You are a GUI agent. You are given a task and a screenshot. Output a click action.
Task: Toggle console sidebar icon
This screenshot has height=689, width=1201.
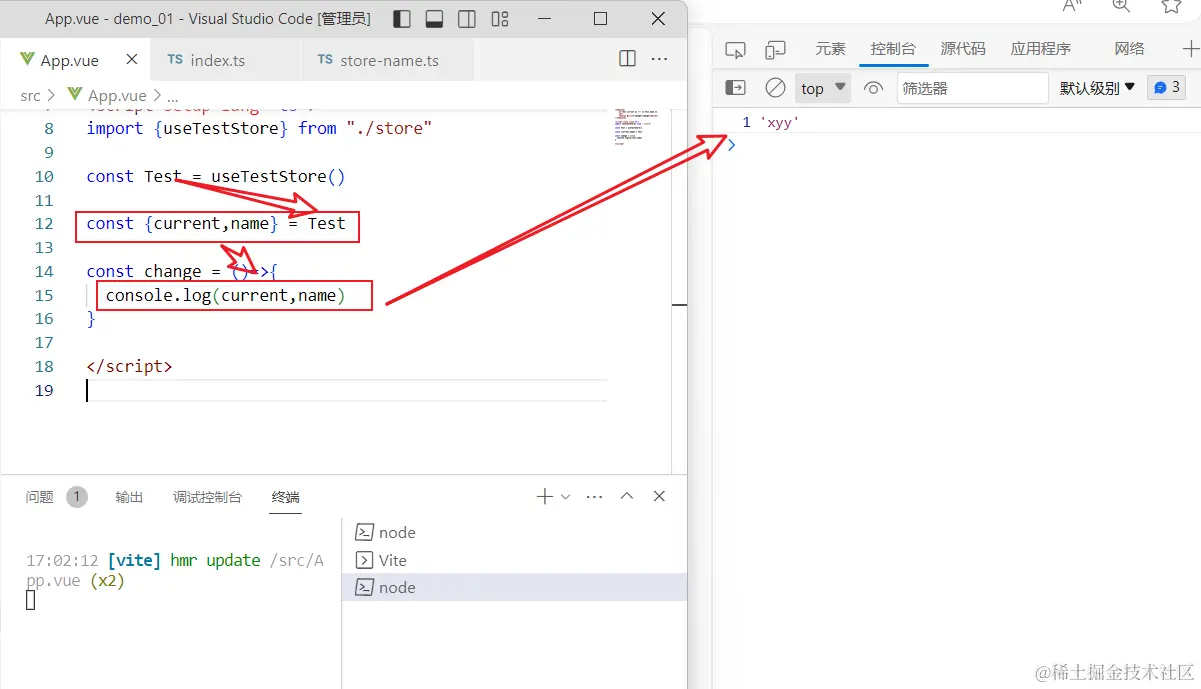click(x=735, y=88)
